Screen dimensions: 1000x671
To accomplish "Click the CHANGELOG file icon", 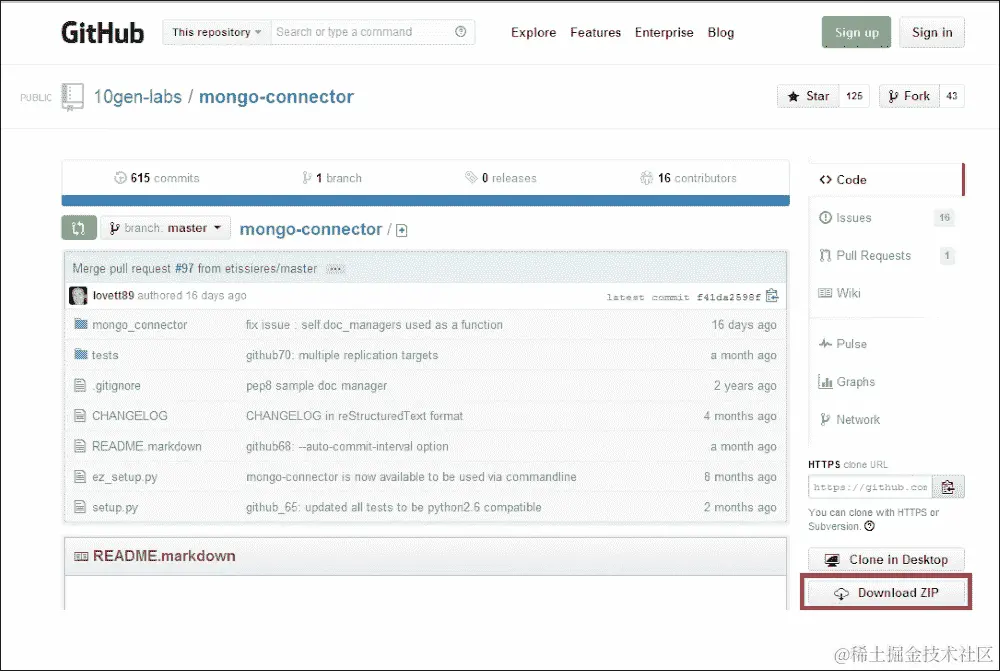I will pos(80,416).
